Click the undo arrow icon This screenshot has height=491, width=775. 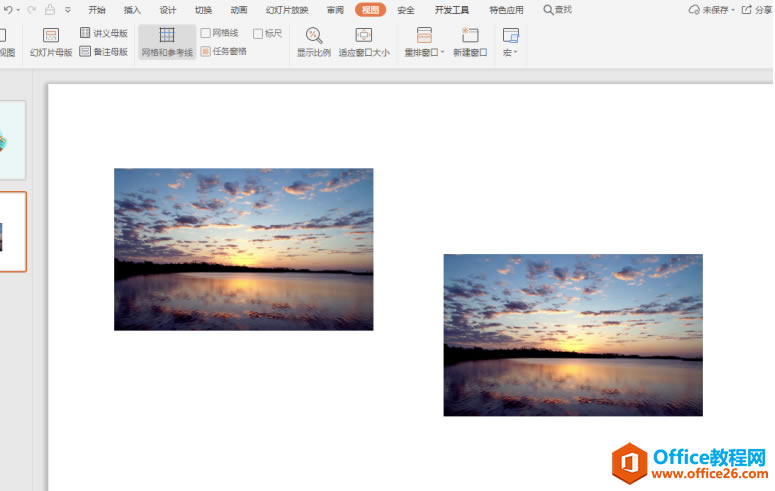pyautogui.click(x=8, y=10)
